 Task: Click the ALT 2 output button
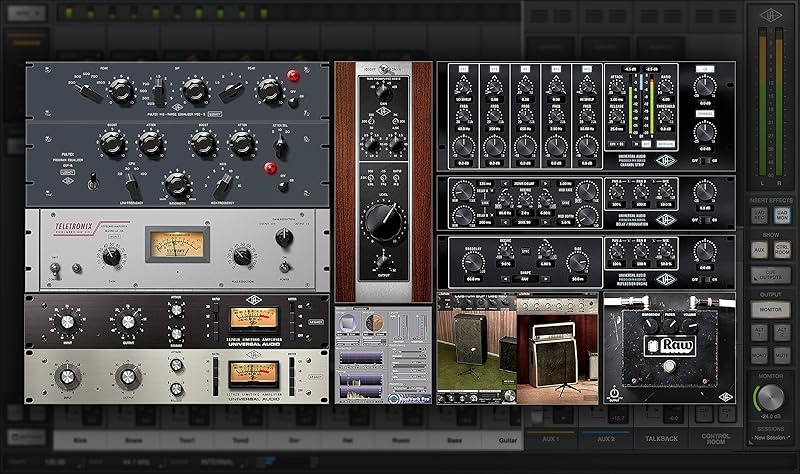pos(782,333)
